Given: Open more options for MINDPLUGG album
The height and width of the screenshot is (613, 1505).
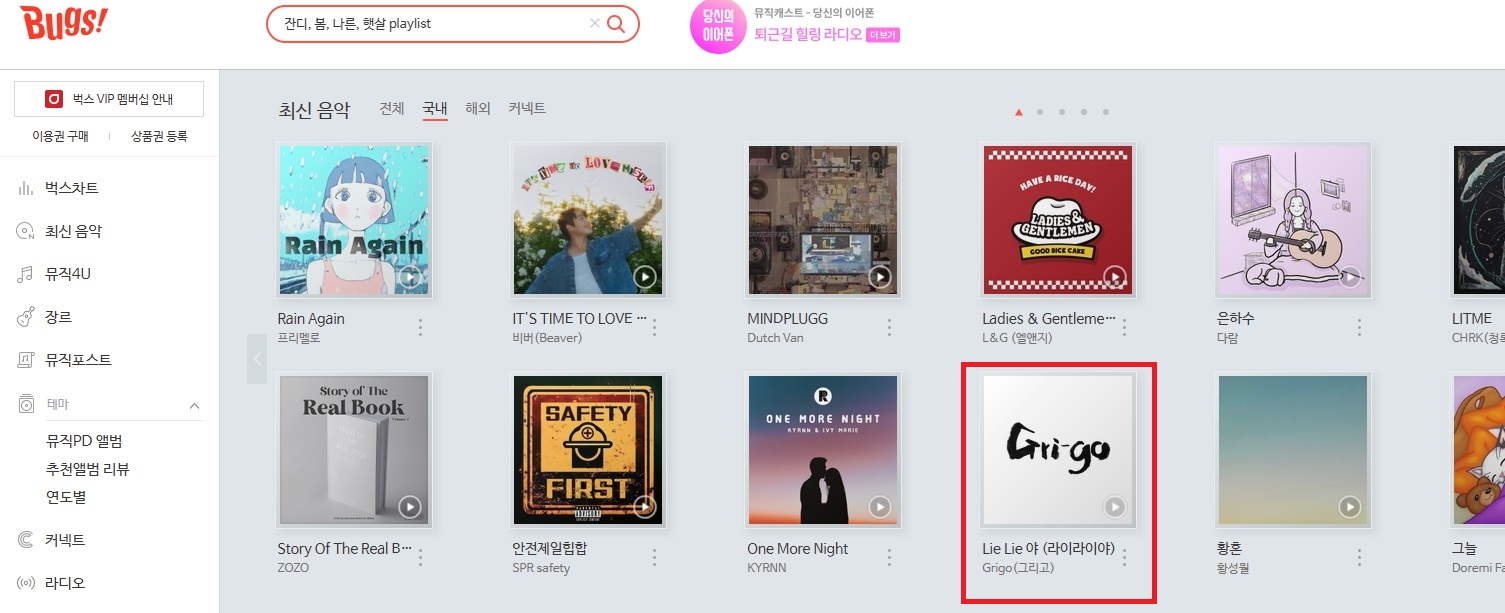Looking at the screenshot, I should tap(890, 327).
